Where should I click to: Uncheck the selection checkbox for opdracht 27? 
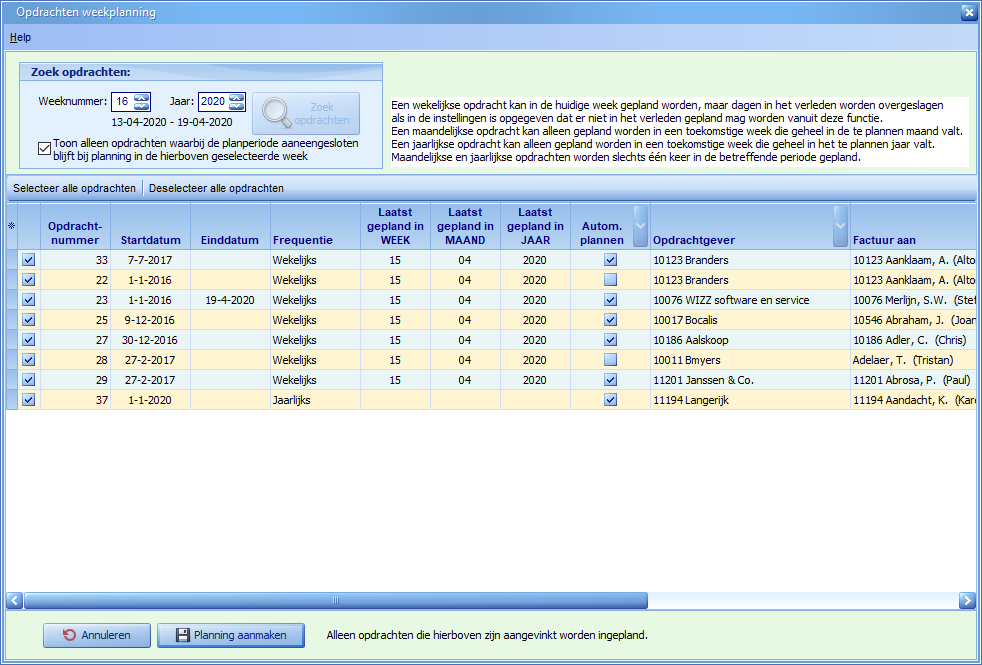click(29, 340)
